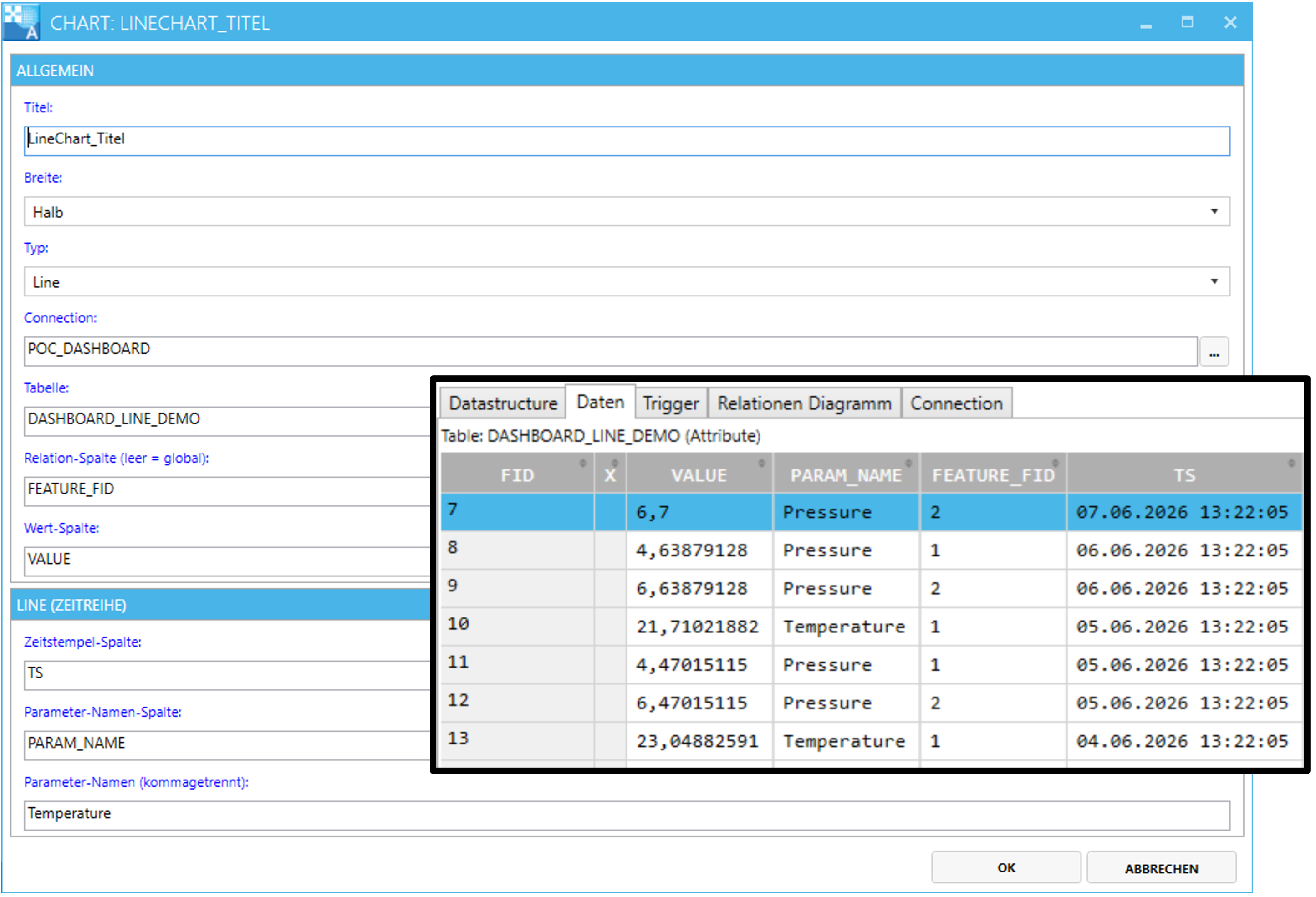
Task: Select the row with FID 10
Action: point(872,627)
